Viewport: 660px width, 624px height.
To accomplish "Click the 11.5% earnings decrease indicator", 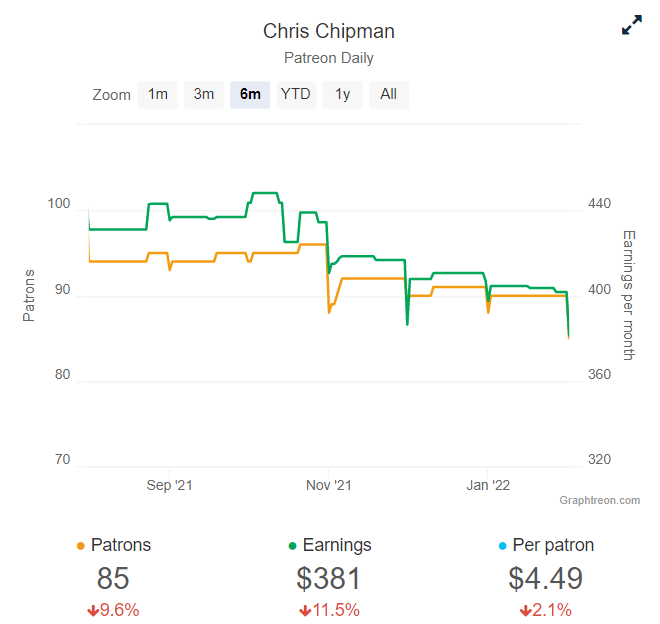I will (329, 610).
